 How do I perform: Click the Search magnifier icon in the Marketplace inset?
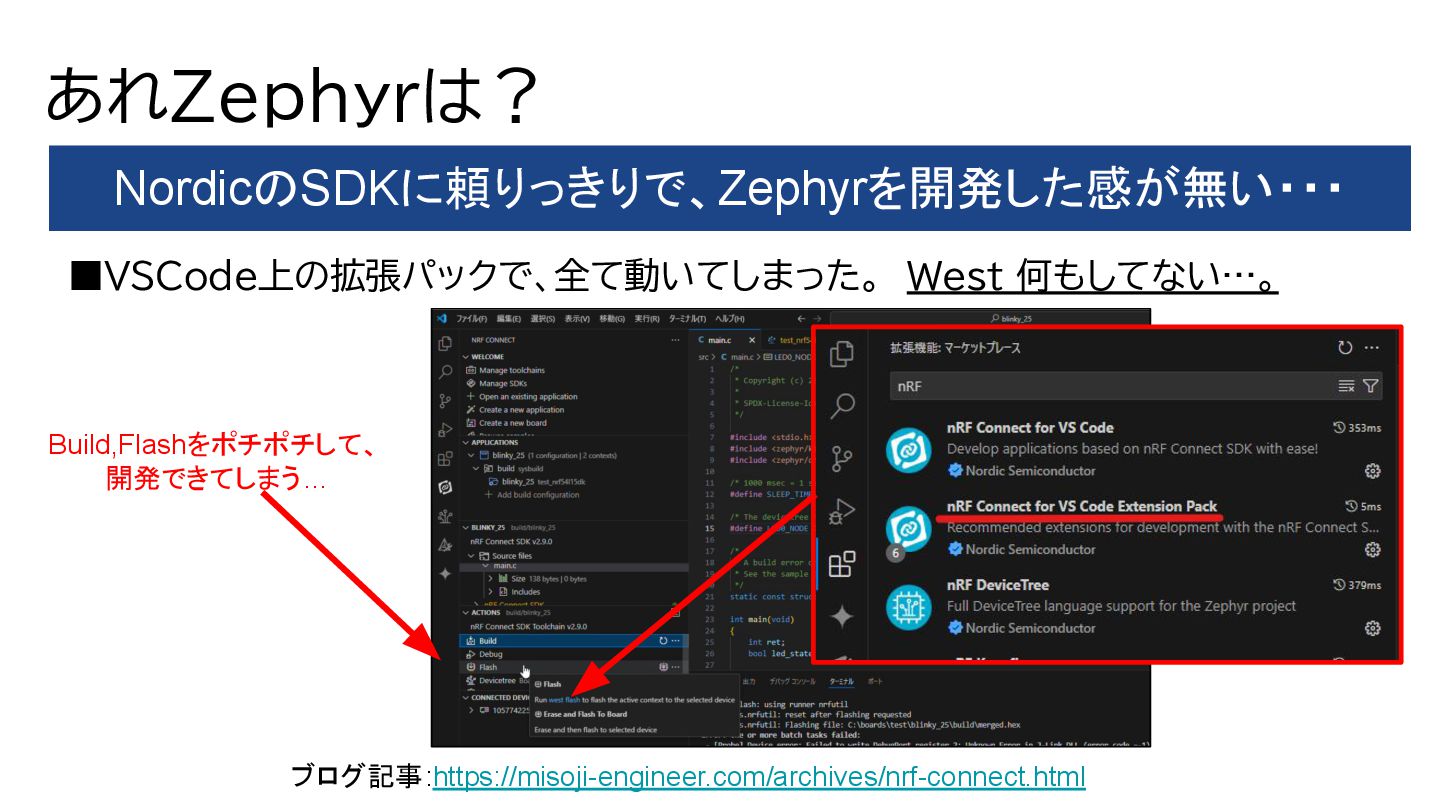(843, 405)
